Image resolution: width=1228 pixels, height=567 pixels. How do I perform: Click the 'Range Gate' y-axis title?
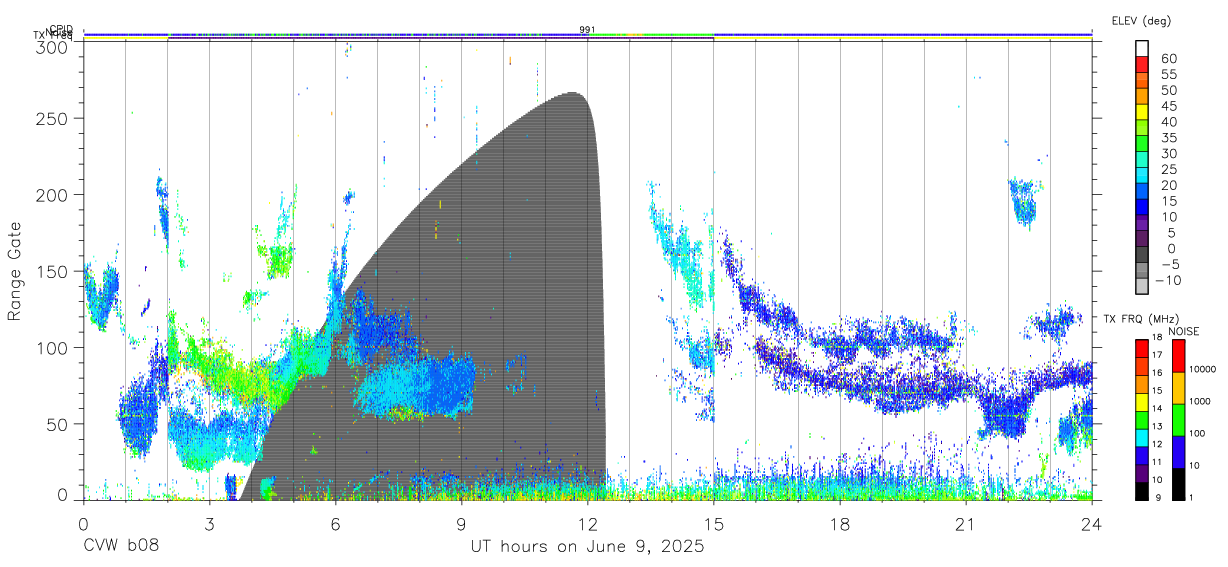[x=16, y=272]
